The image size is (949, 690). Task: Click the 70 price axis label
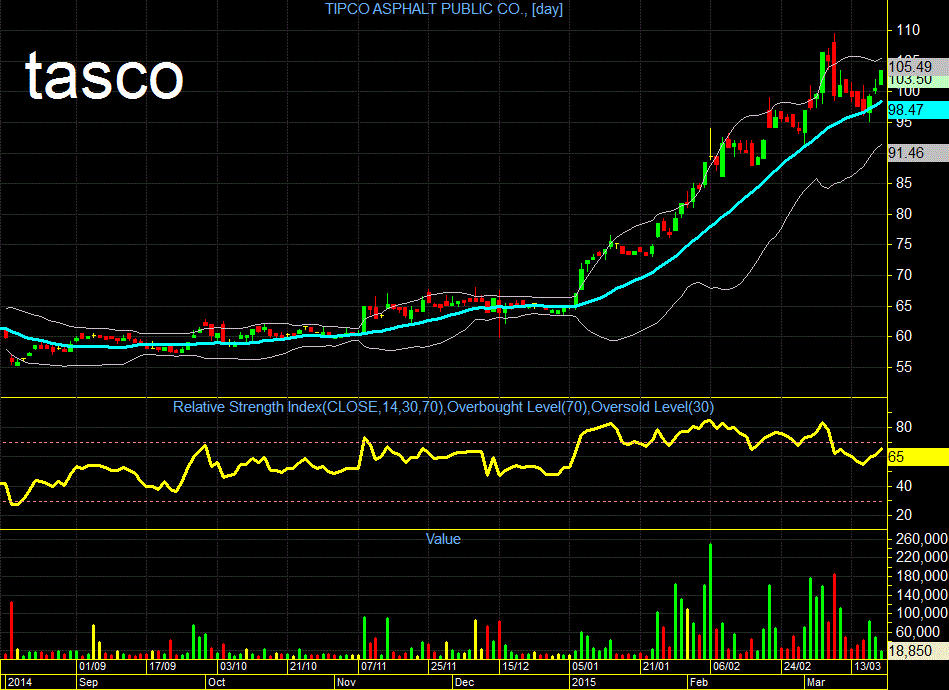[904, 275]
